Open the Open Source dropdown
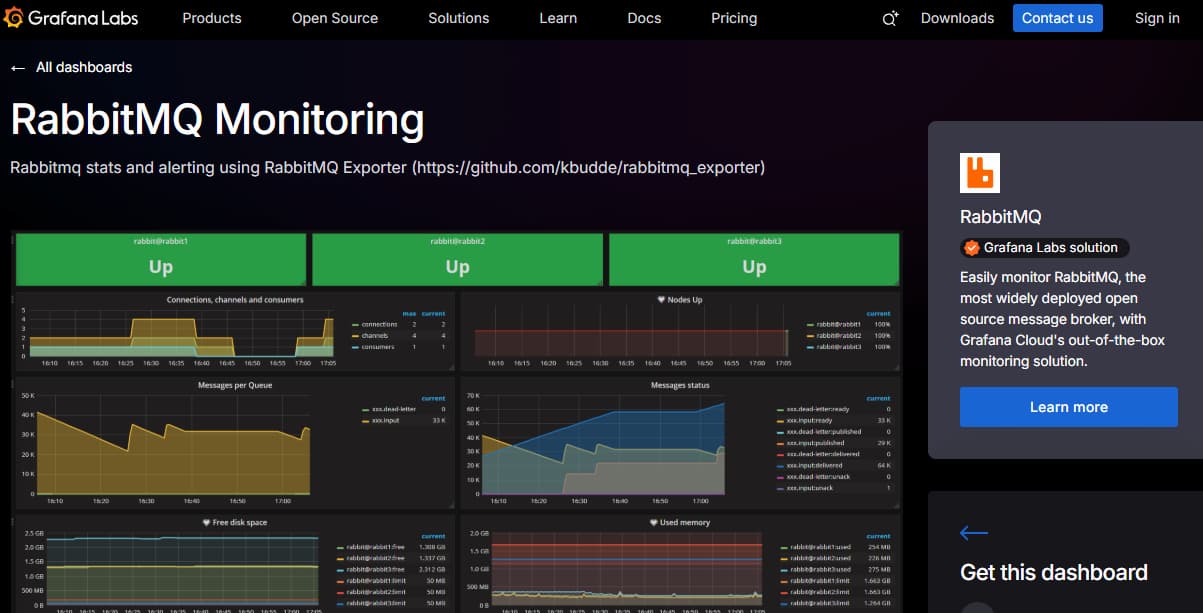1203x613 pixels. point(334,18)
